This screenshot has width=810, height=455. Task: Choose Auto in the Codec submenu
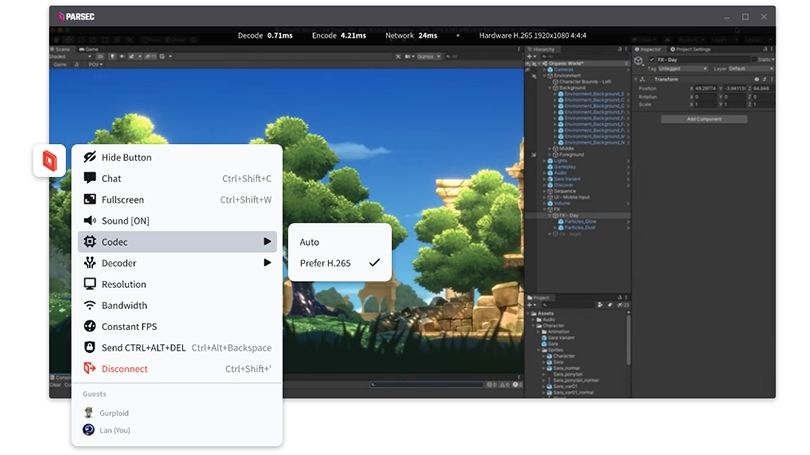pos(310,242)
